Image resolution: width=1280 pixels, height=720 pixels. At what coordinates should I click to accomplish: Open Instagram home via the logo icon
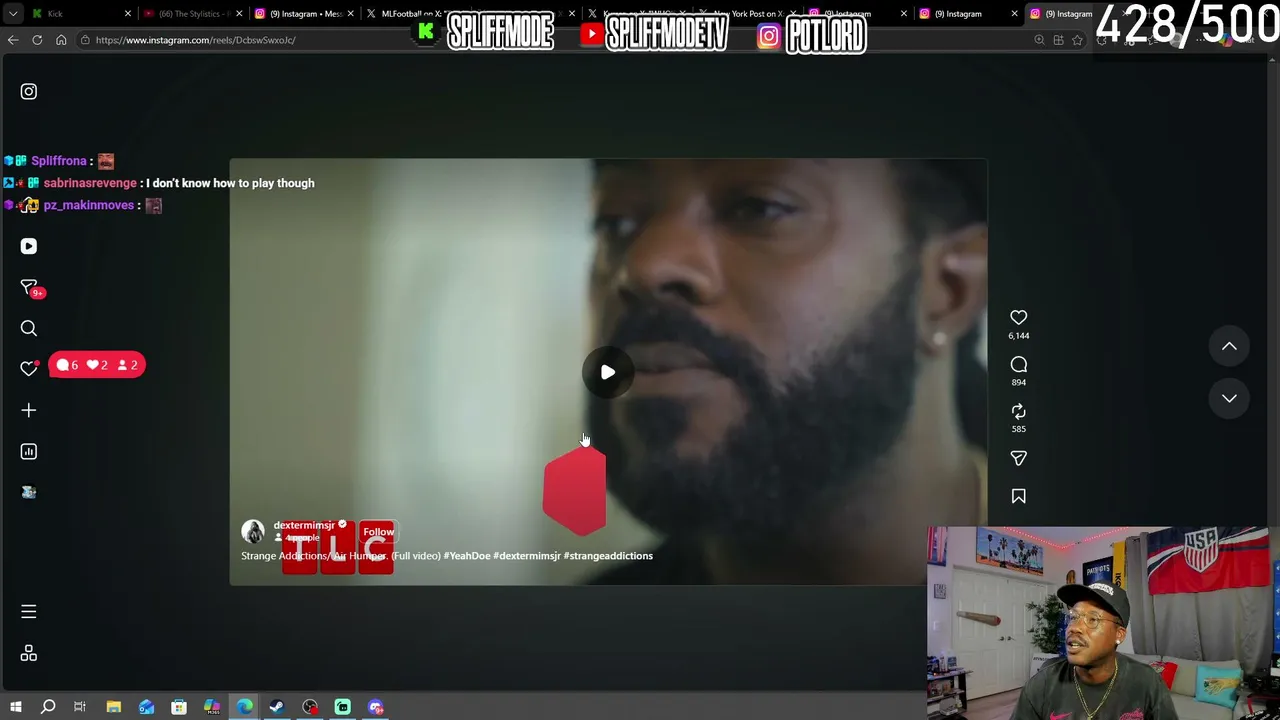29,92
